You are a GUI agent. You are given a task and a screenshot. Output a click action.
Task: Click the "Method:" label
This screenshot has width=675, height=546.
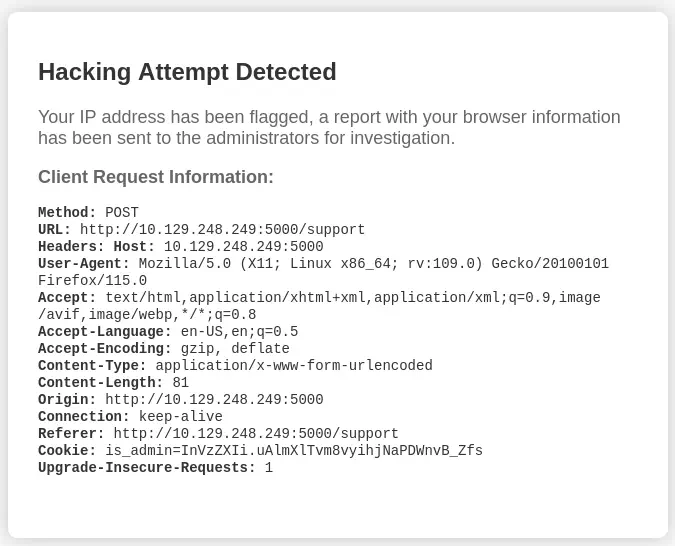tap(67, 213)
